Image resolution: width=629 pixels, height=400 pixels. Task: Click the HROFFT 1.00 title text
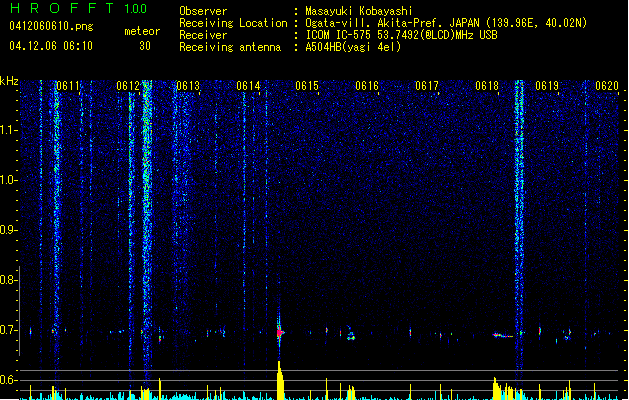point(79,8)
